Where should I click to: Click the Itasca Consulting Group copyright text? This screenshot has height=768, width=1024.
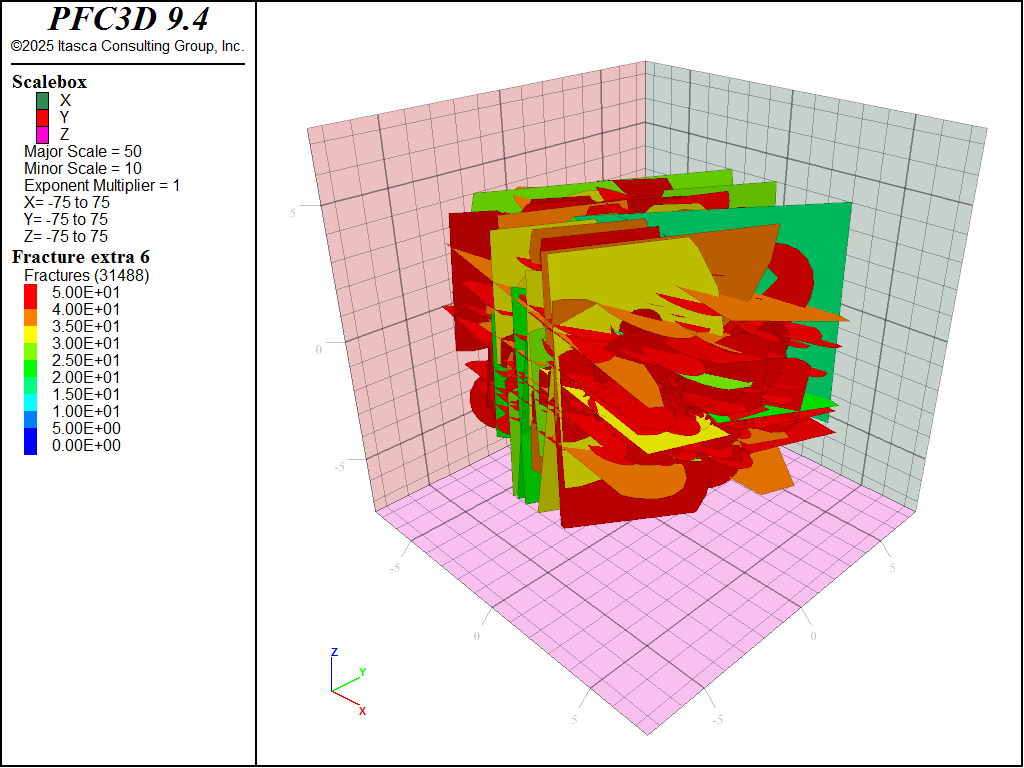tap(127, 45)
